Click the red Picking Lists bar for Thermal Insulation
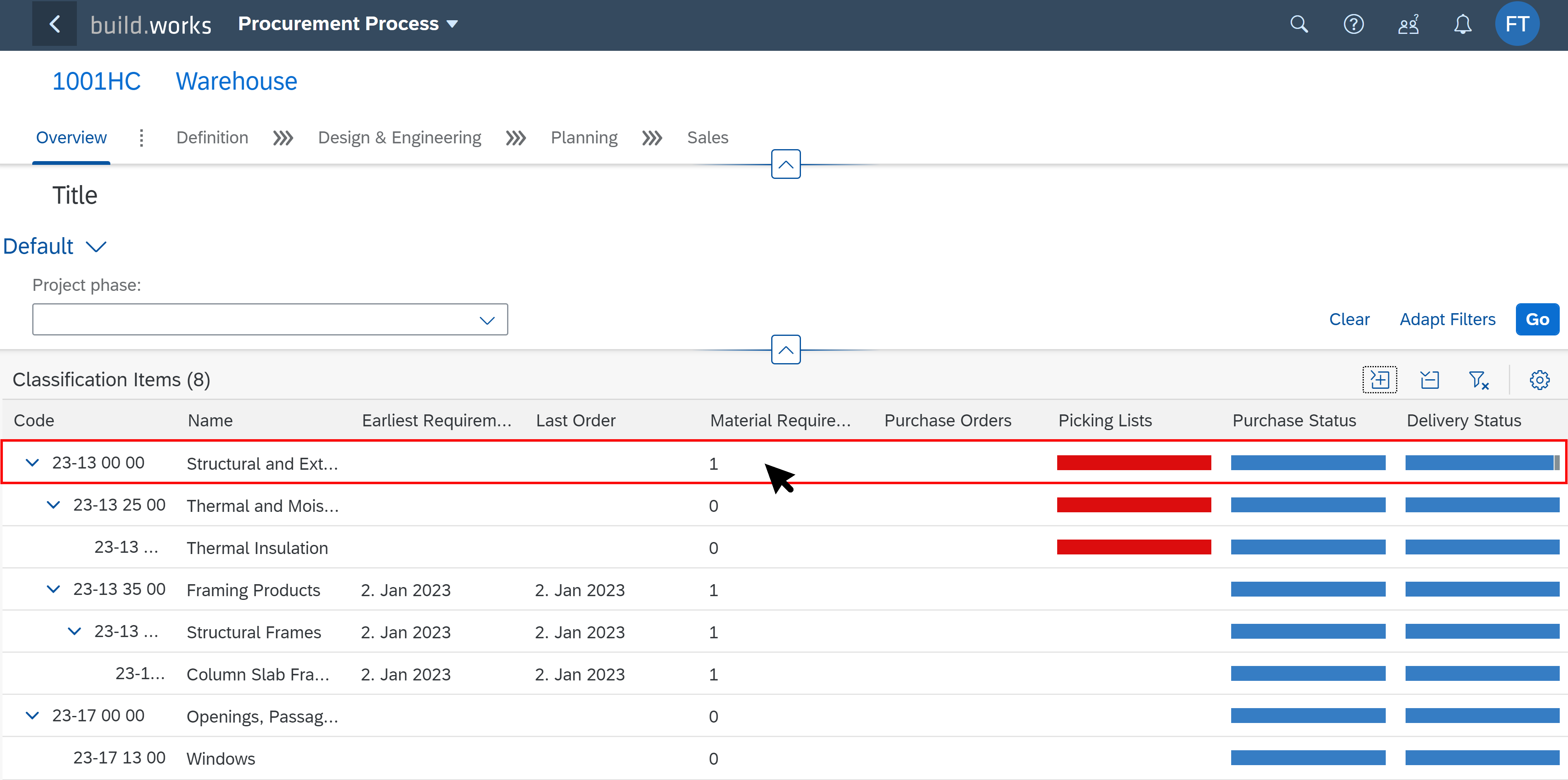 tap(1133, 547)
